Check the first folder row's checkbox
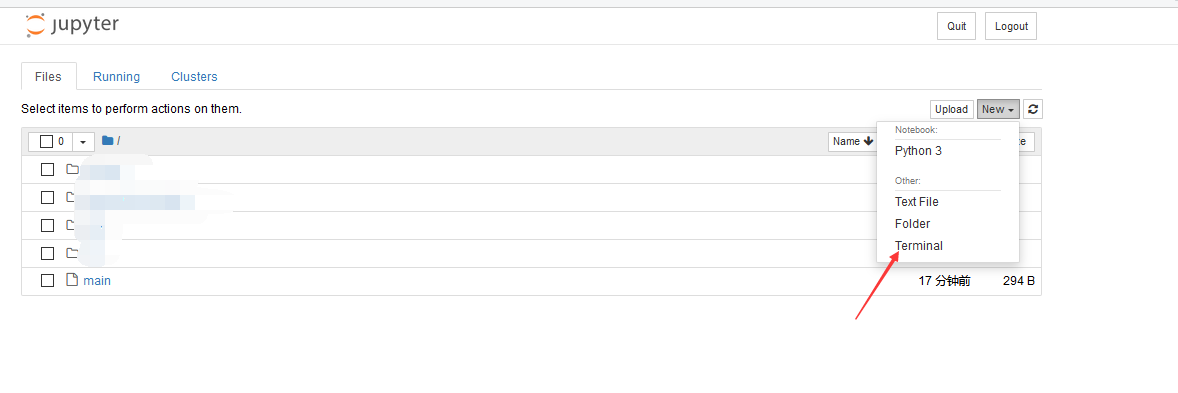The height and width of the screenshot is (393, 1178). point(47,169)
